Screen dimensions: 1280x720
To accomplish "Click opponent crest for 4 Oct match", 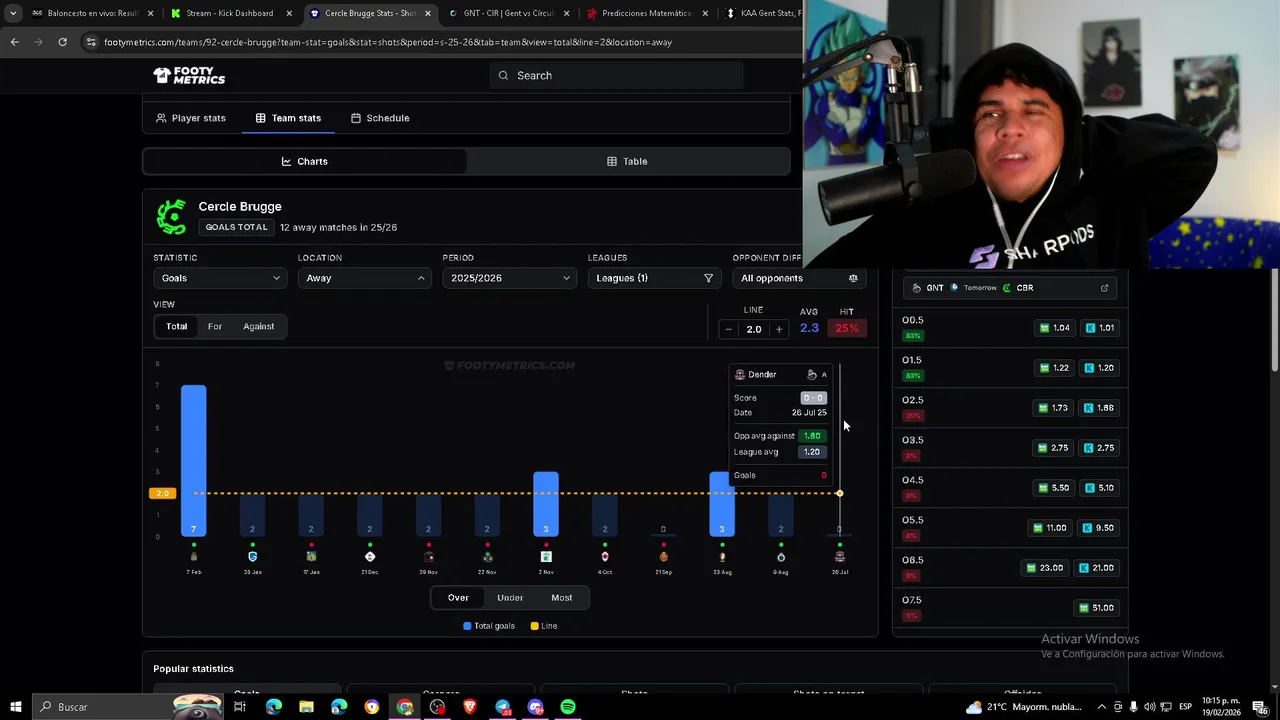I will (605, 557).
